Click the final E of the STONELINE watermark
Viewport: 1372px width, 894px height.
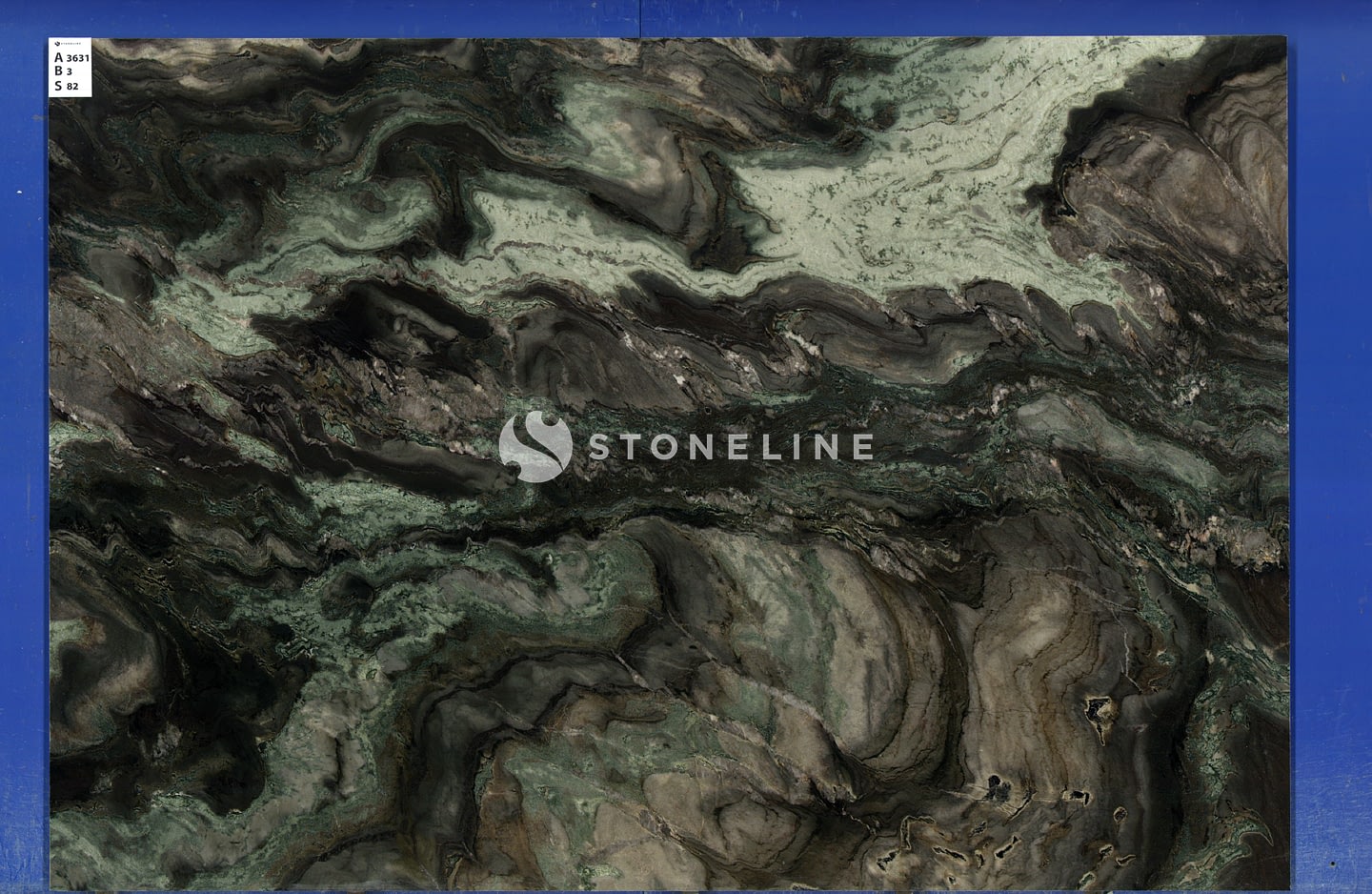coord(860,446)
